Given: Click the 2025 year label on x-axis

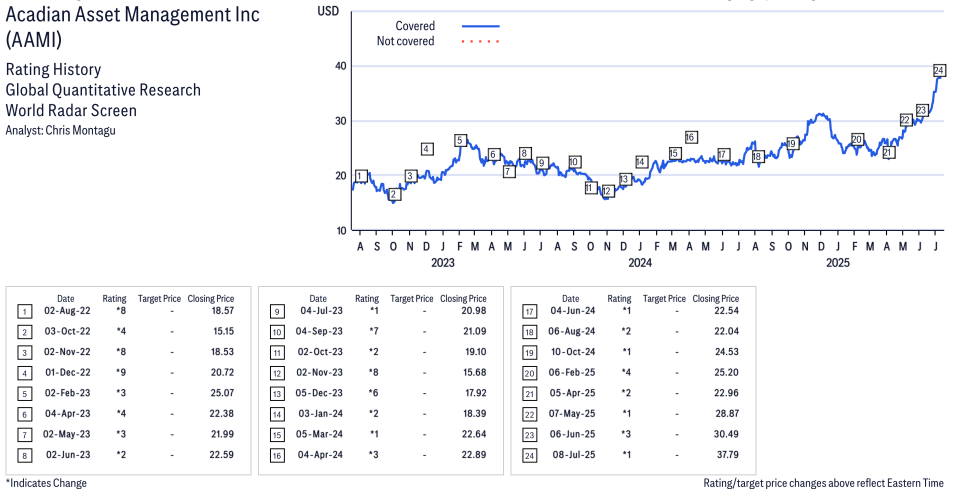Looking at the screenshot, I should coord(837,263).
